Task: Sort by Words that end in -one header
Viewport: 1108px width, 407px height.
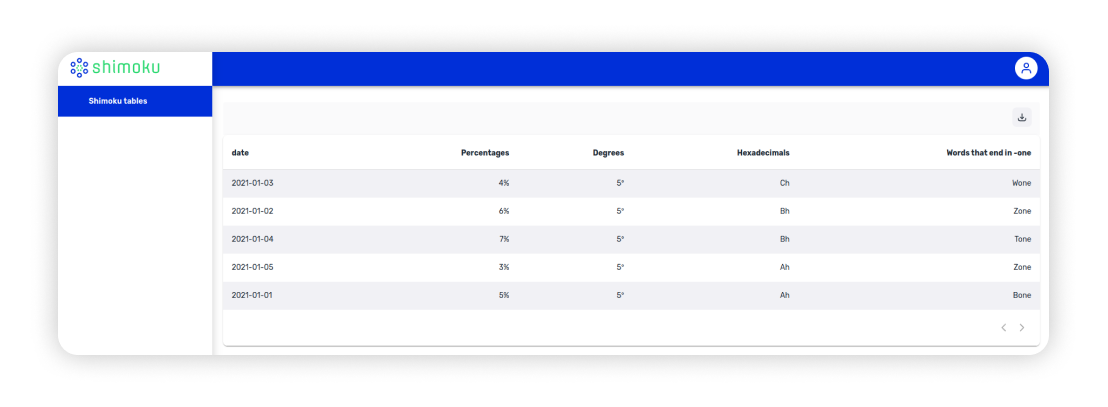Action: pos(989,153)
